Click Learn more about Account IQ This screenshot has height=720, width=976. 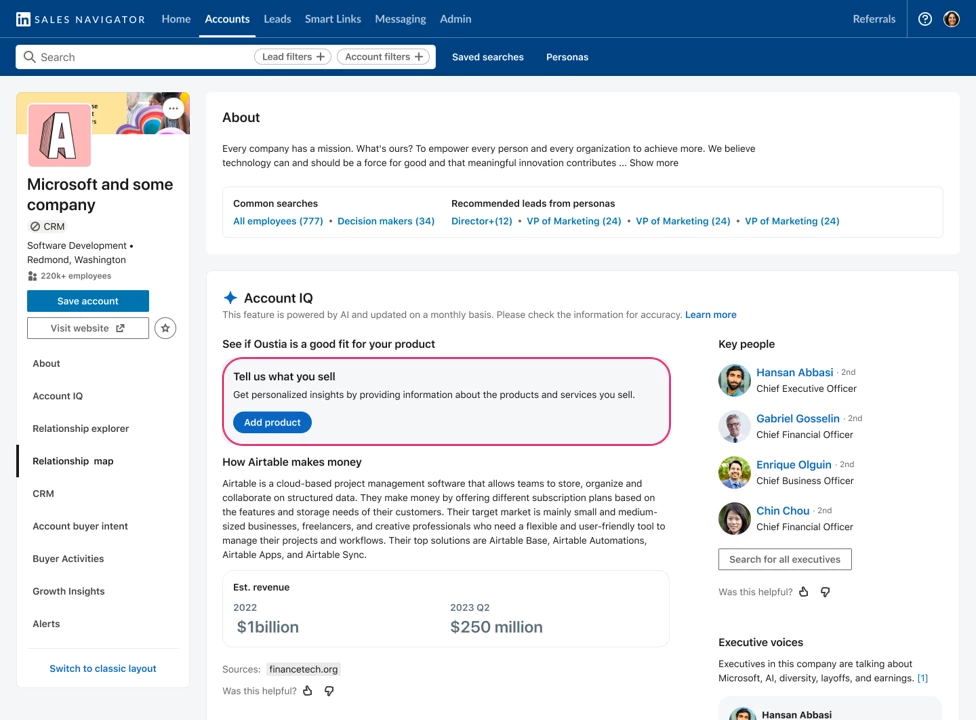click(x=711, y=315)
